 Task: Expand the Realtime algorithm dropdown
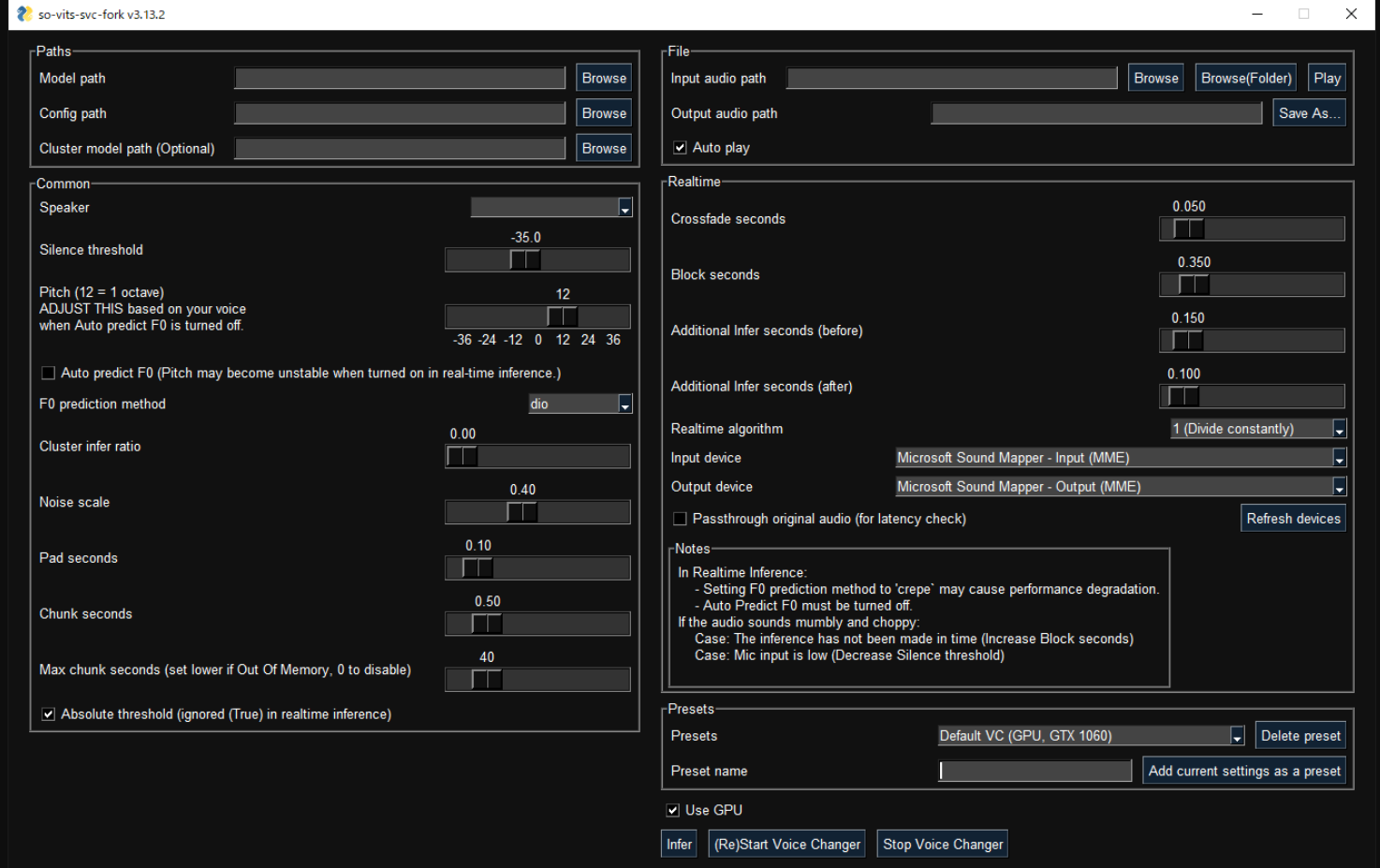1339,428
